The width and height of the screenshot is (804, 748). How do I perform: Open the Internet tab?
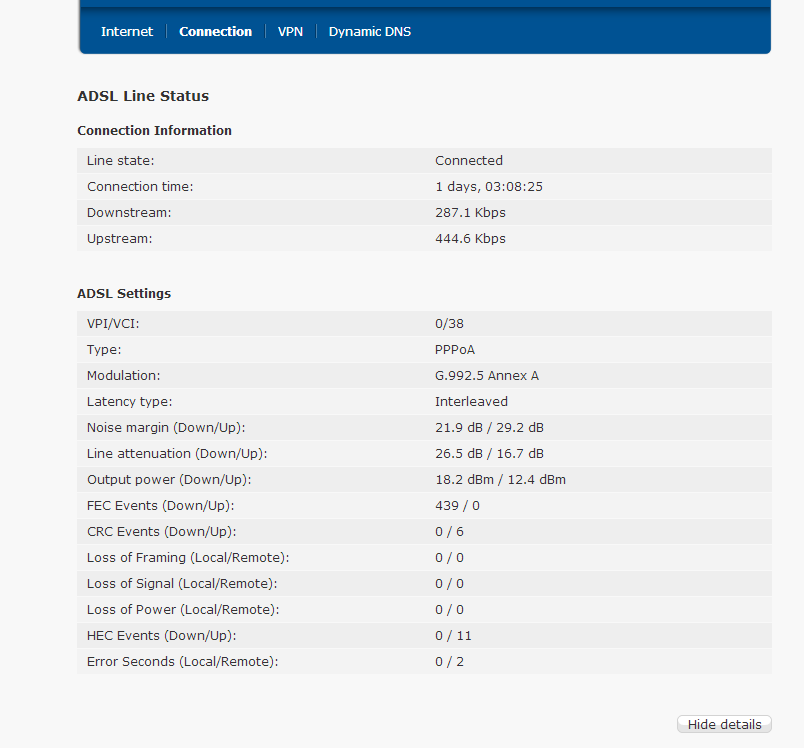[127, 32]
